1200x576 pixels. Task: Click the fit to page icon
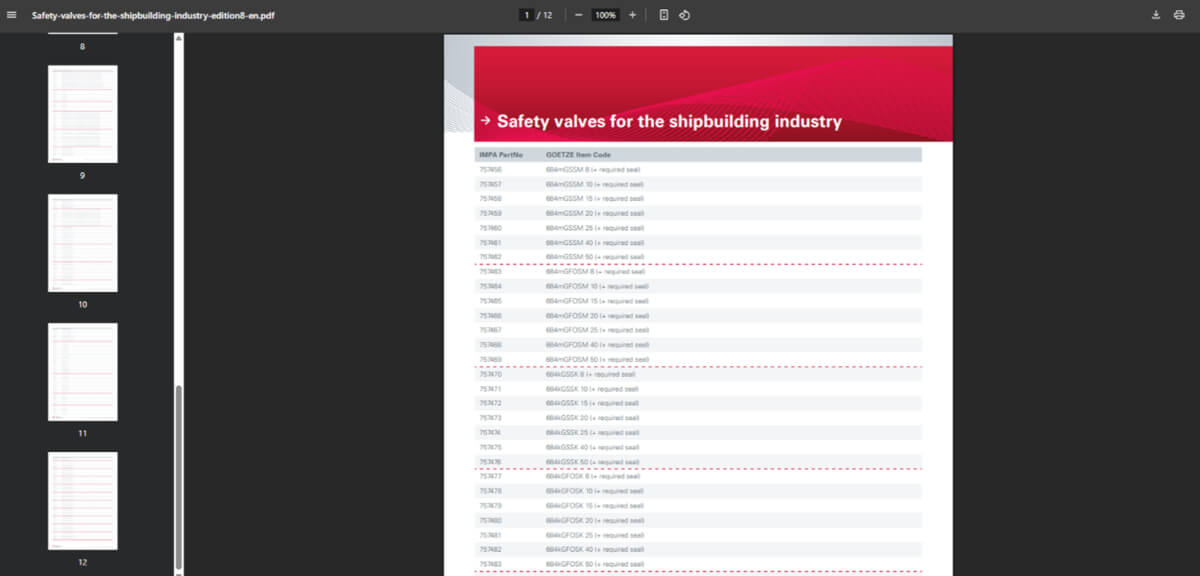coord(664,15)
